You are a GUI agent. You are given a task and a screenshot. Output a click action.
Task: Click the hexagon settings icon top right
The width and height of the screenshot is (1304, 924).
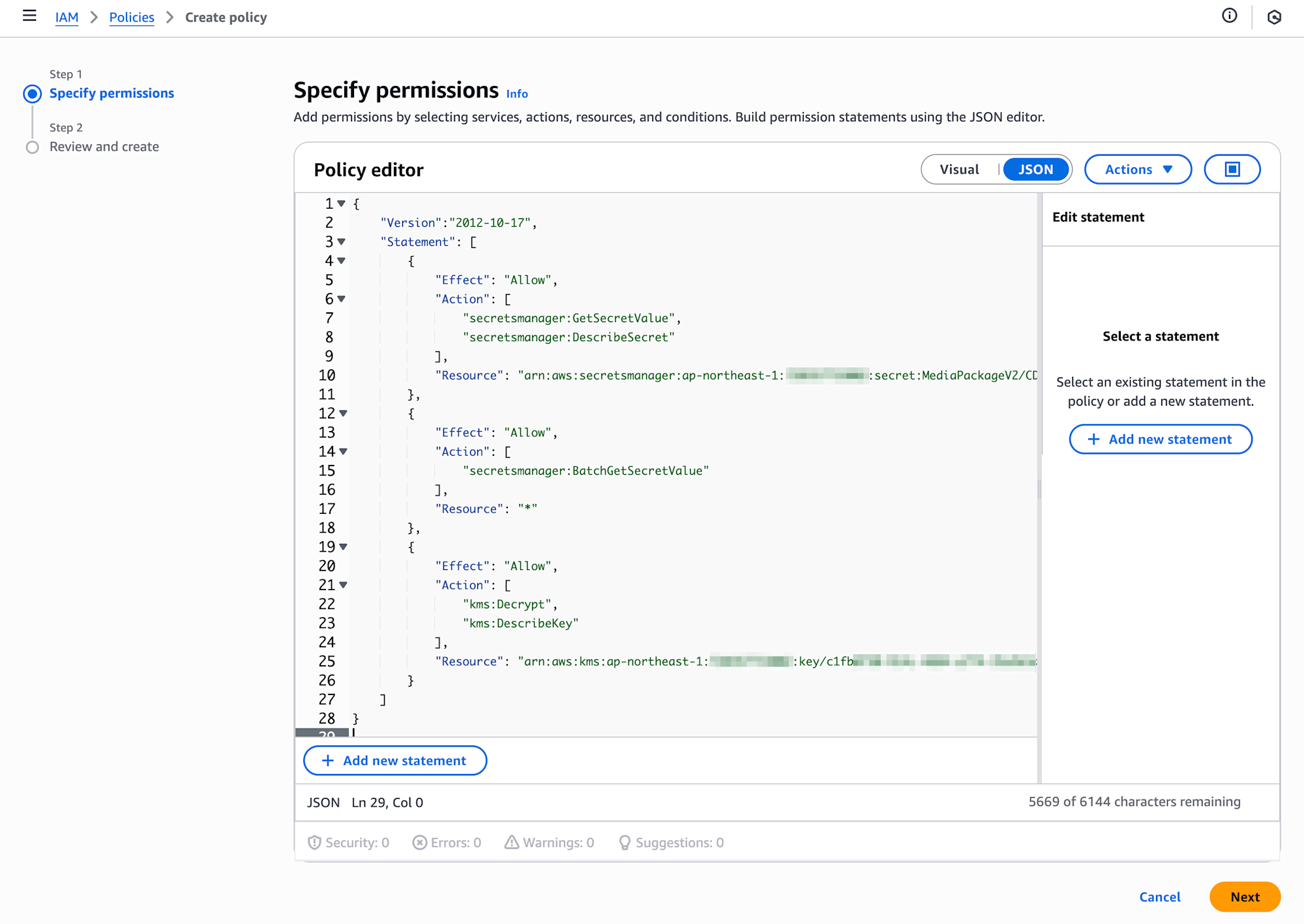1274,17
